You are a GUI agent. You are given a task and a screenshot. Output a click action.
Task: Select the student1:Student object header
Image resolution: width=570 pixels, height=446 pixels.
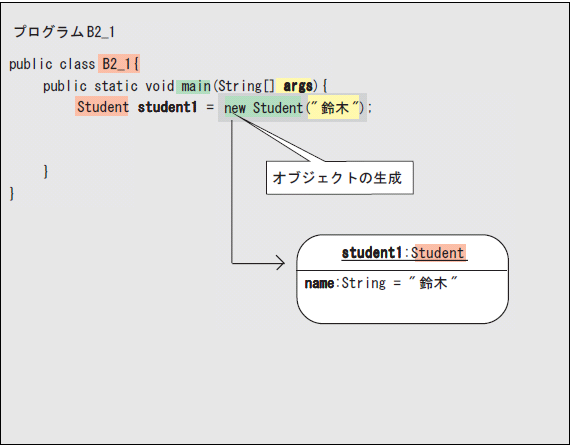(404, 253)
